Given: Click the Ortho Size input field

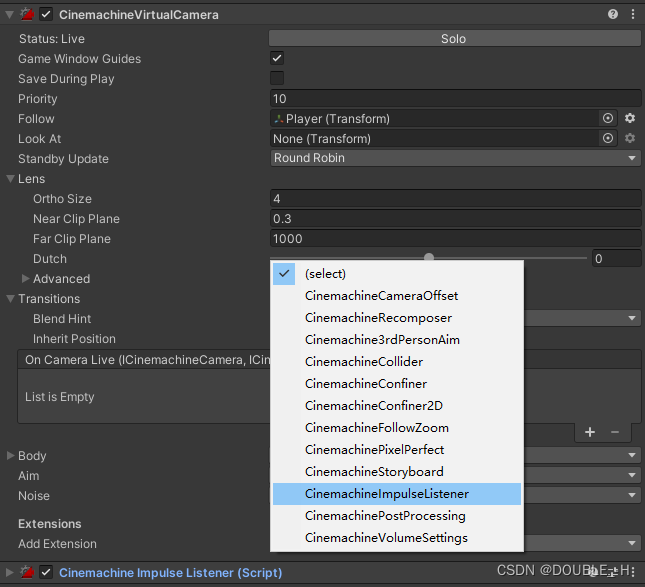Looking at the screenshot, I should click(x=455, y=199).
